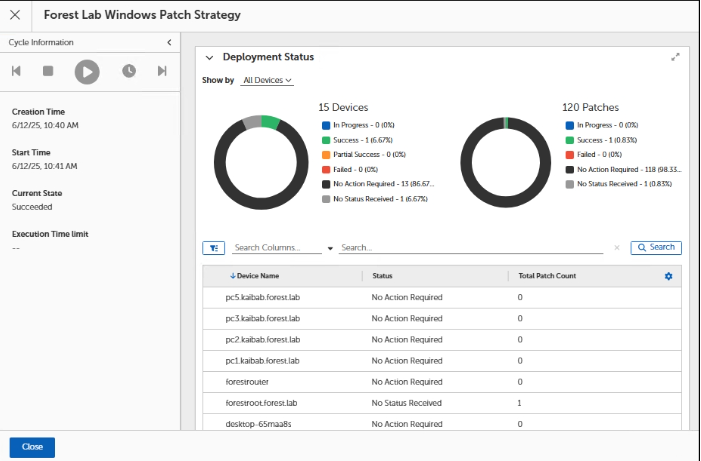This screenshot has height=461, width=701.
Task: Sort table by Device Name column
Action: click(x=259, y=276)
